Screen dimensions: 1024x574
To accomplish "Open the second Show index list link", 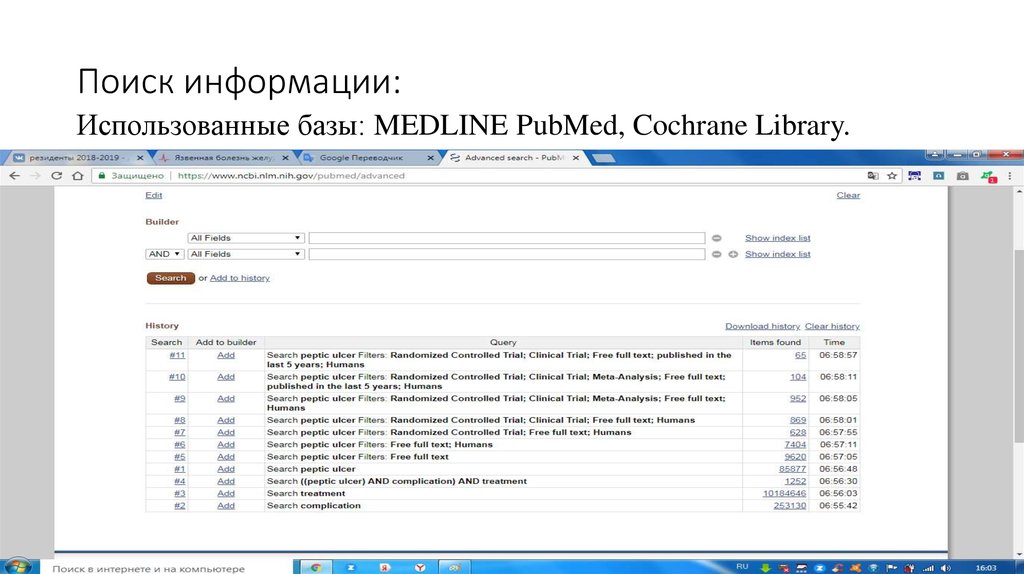I will pos(778,254).
